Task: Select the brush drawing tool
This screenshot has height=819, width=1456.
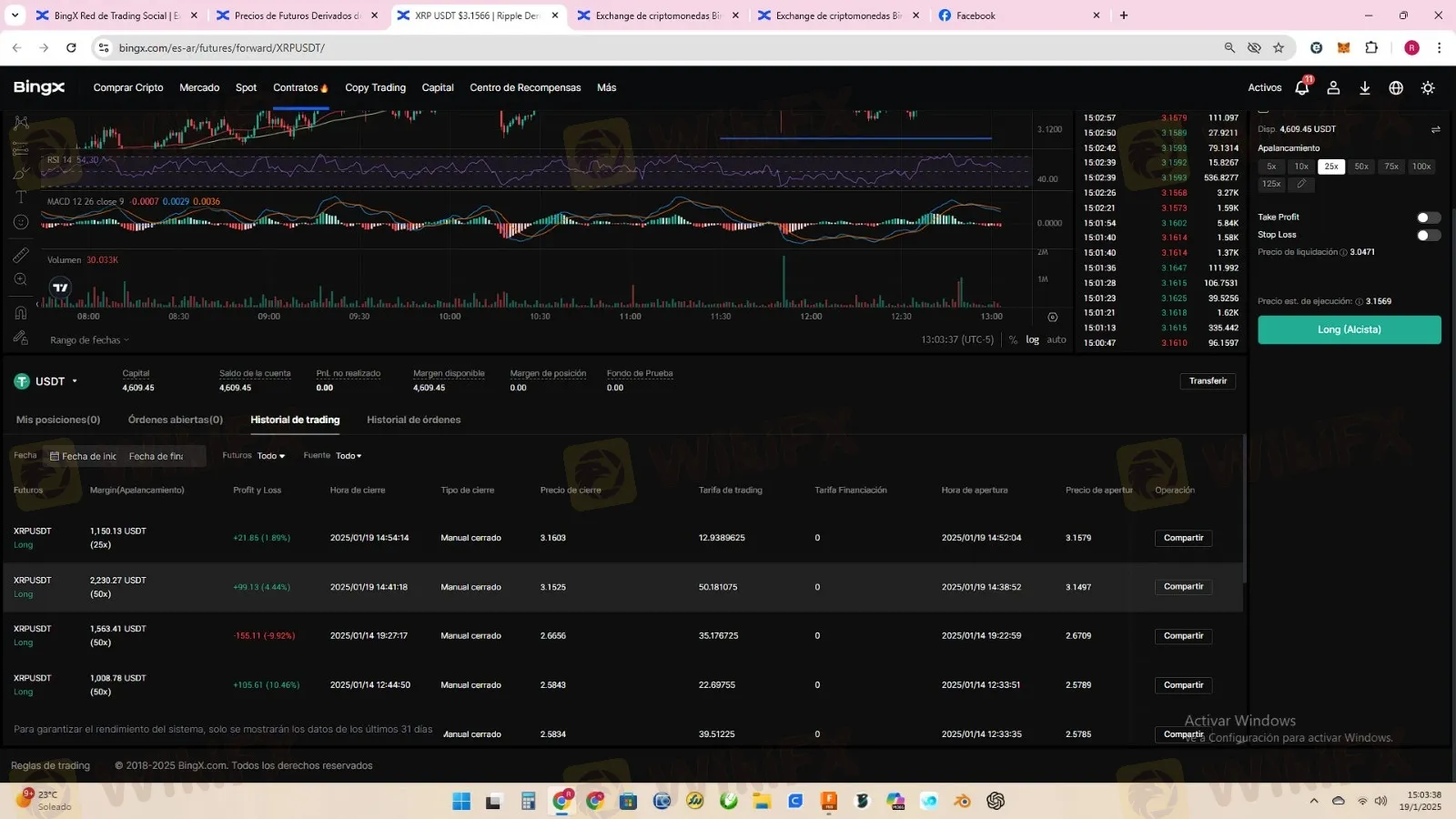Action: pos(21,172)
